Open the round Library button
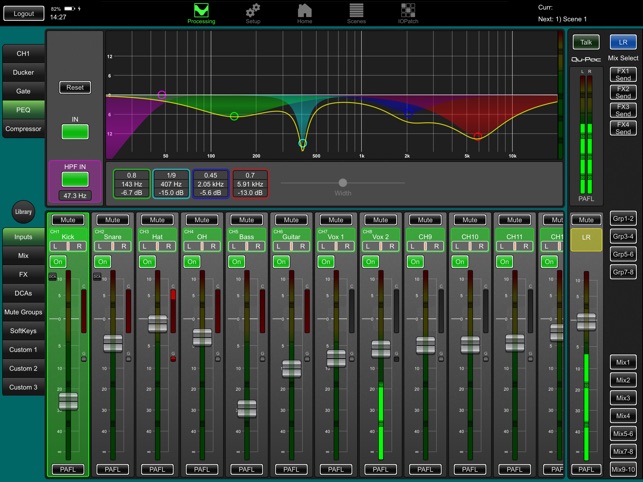643x482 pixels. tap(22, 212)
